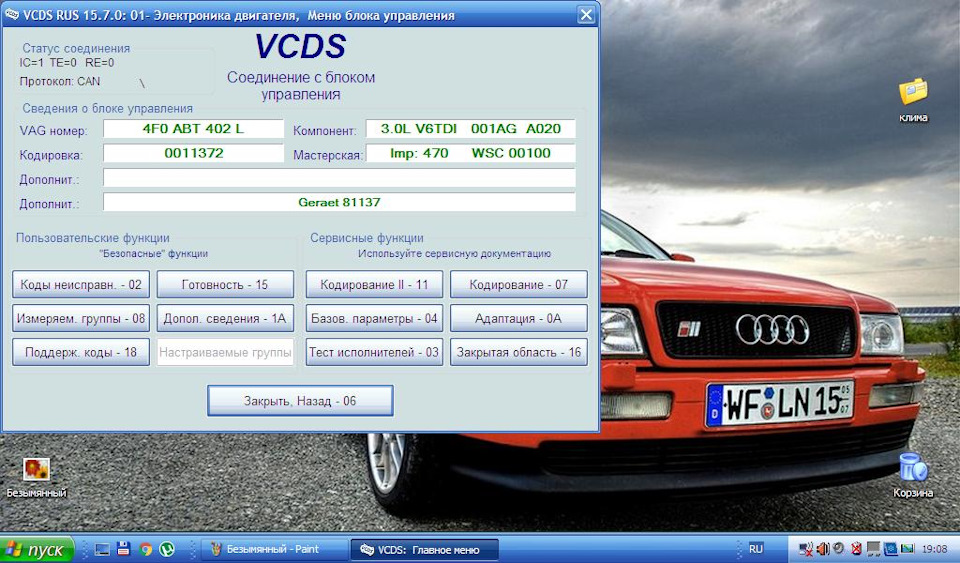Click the save floppy quick launch icon

click(x=124, y=549)
